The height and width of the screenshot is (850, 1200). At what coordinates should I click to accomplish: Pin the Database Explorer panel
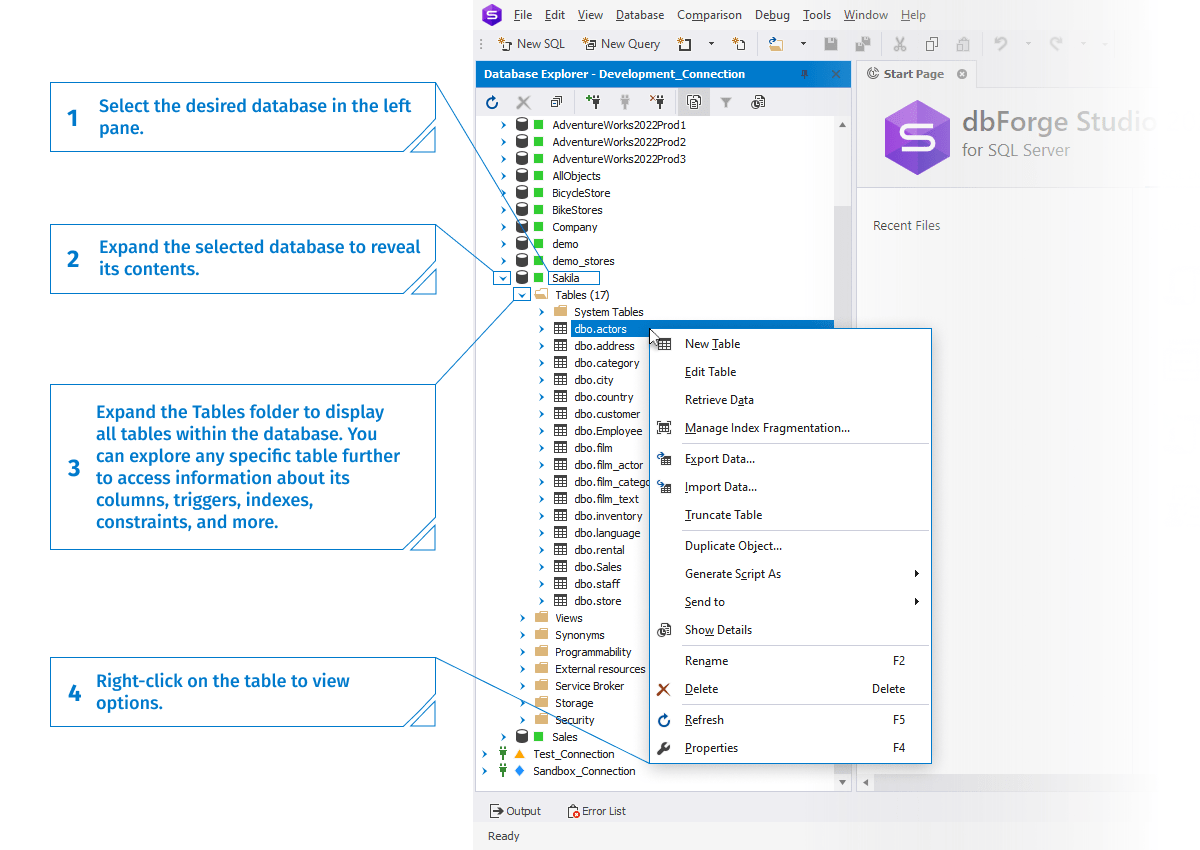point(805,74)
